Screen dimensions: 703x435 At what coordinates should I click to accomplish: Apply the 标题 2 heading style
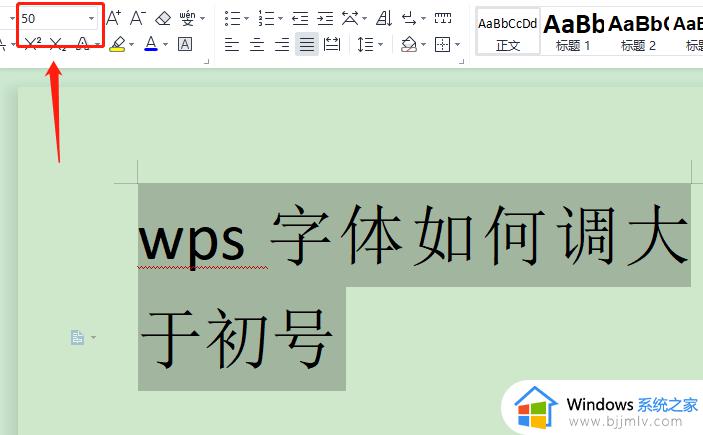(638, 31)
